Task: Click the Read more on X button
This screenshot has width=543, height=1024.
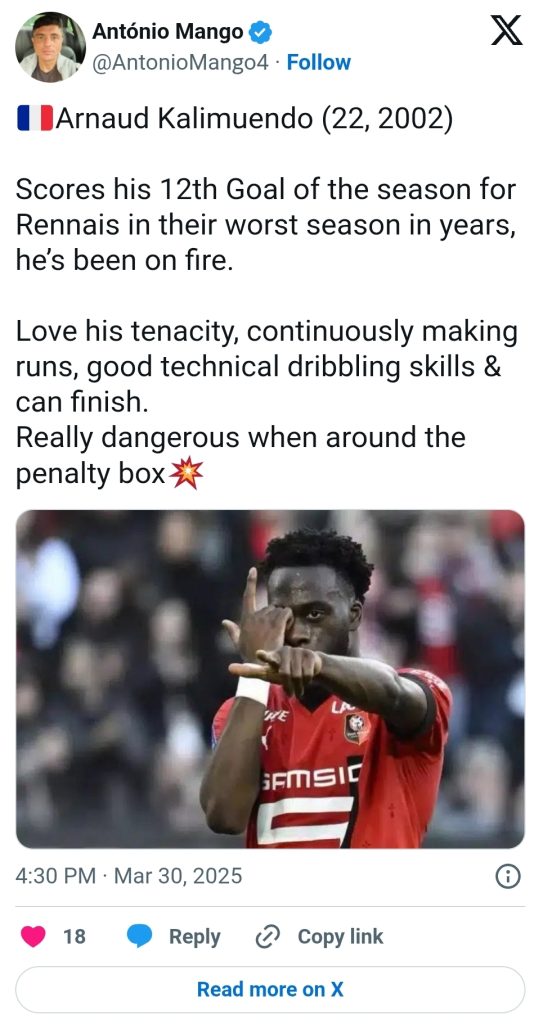Action: click(270, 989)
